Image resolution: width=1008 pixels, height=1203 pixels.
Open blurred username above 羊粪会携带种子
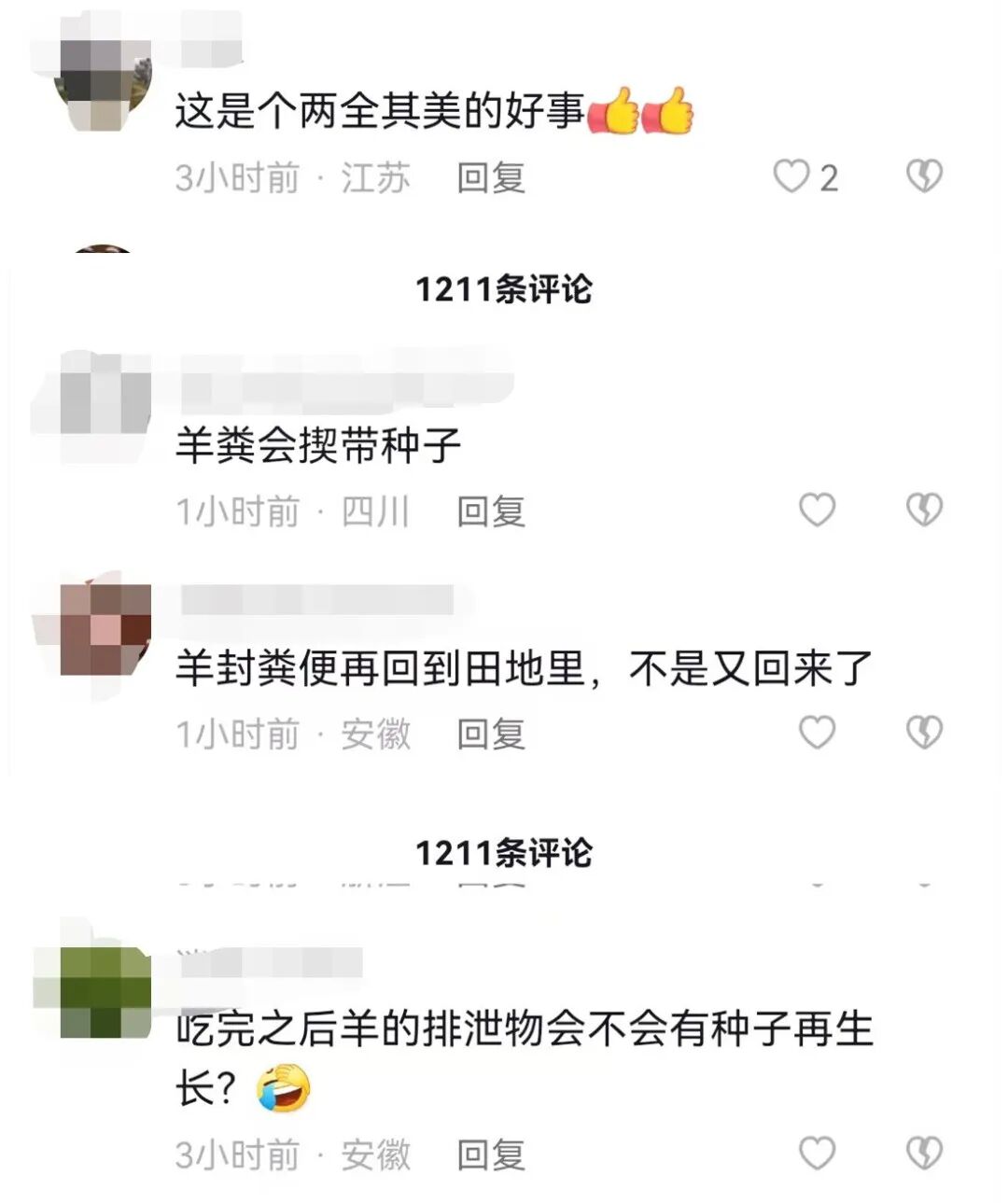345,380
